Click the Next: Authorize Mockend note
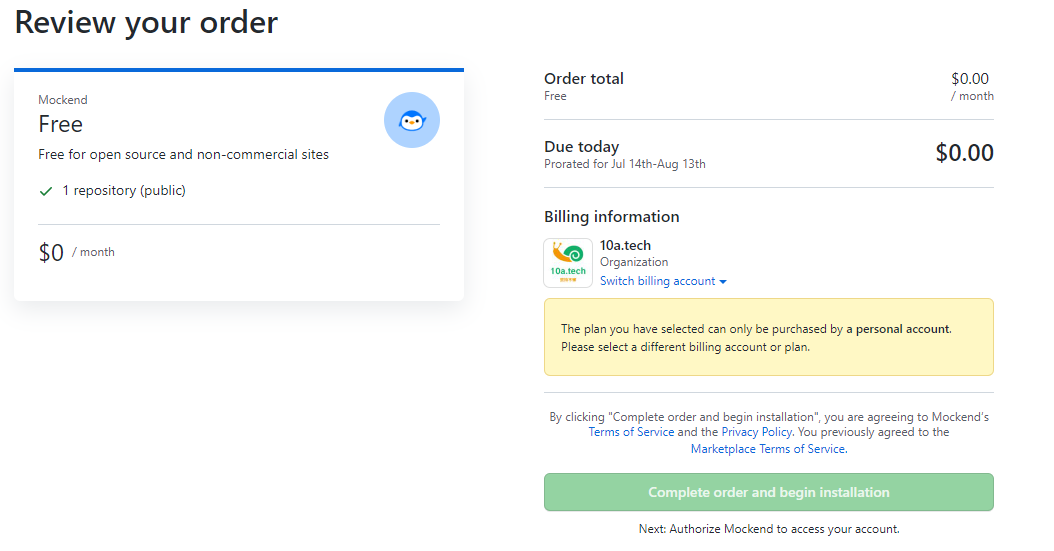 (768, 529)
